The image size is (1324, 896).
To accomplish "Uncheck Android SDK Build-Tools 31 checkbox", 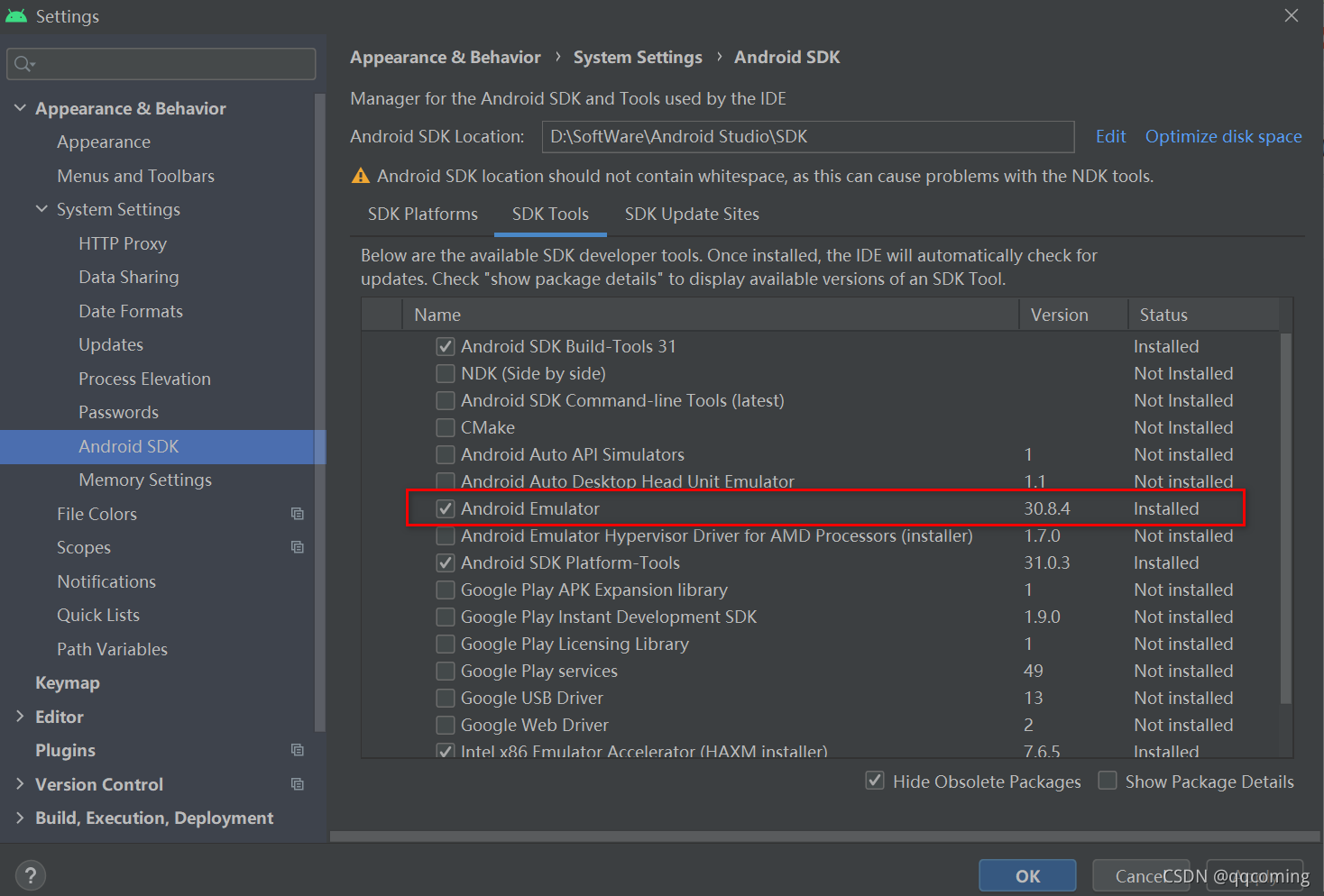I will point(446,346).
